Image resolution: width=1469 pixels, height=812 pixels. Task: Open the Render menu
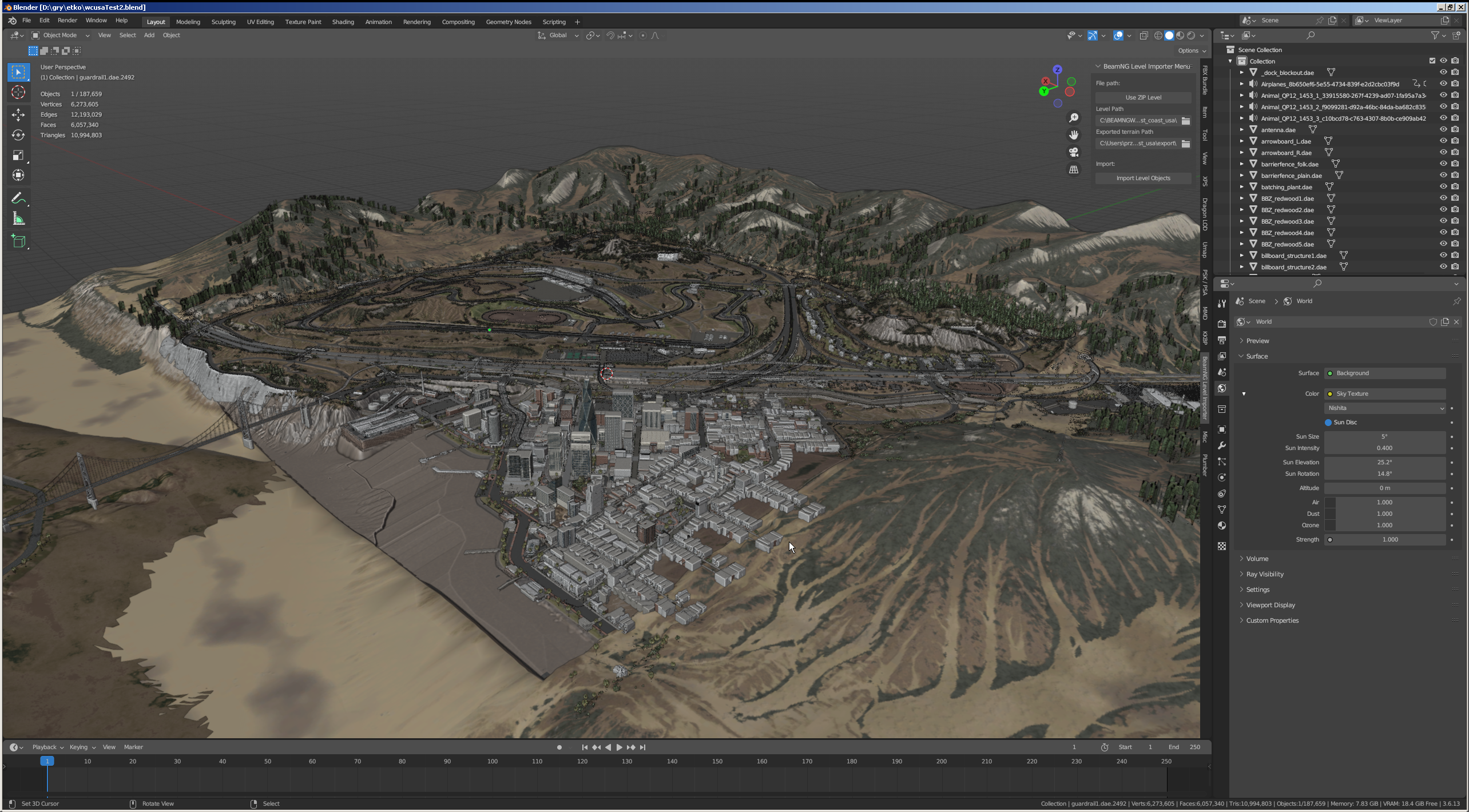[67, 21]
